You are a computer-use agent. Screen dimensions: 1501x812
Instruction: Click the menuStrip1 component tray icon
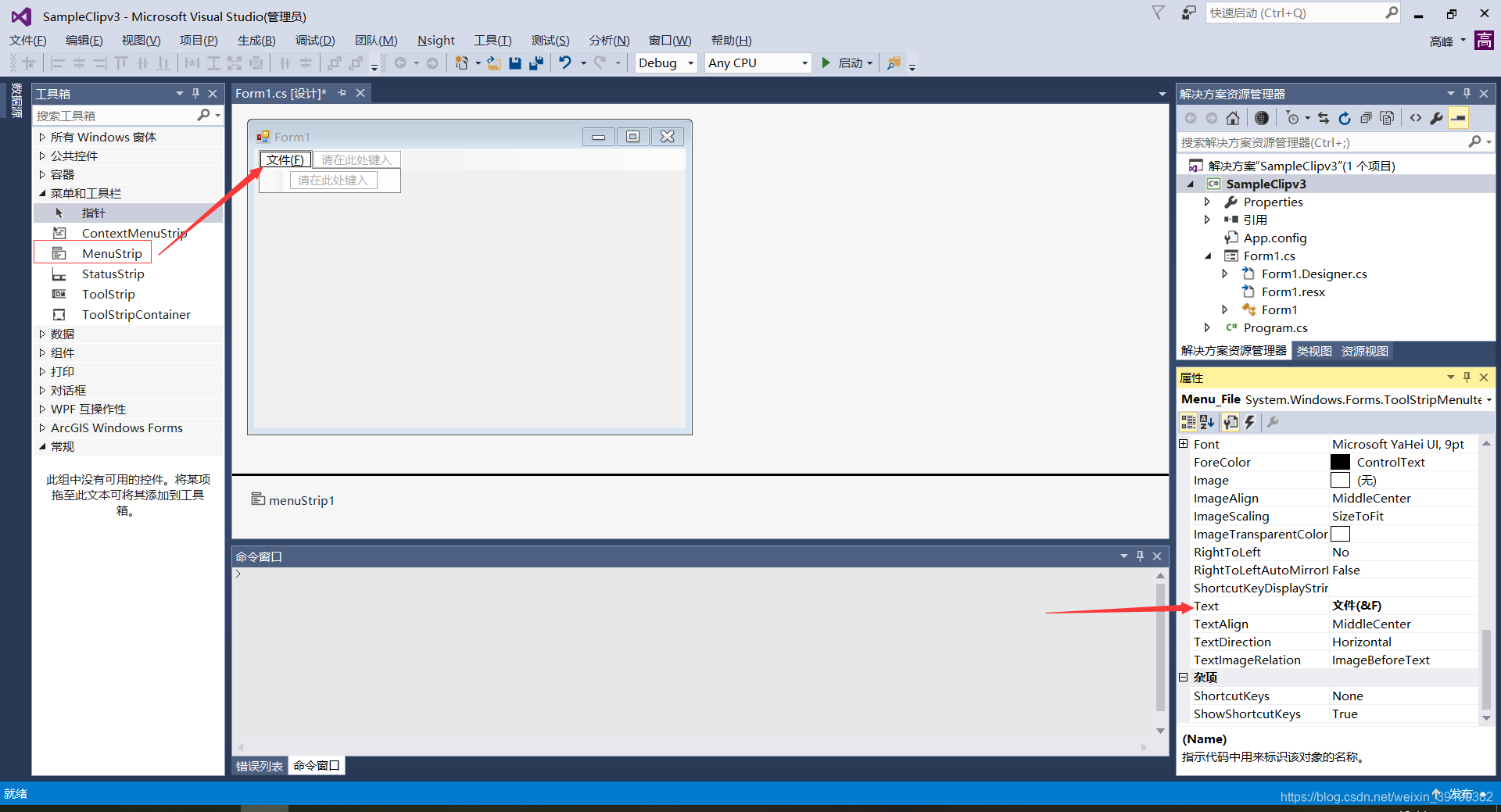(258, 499)
